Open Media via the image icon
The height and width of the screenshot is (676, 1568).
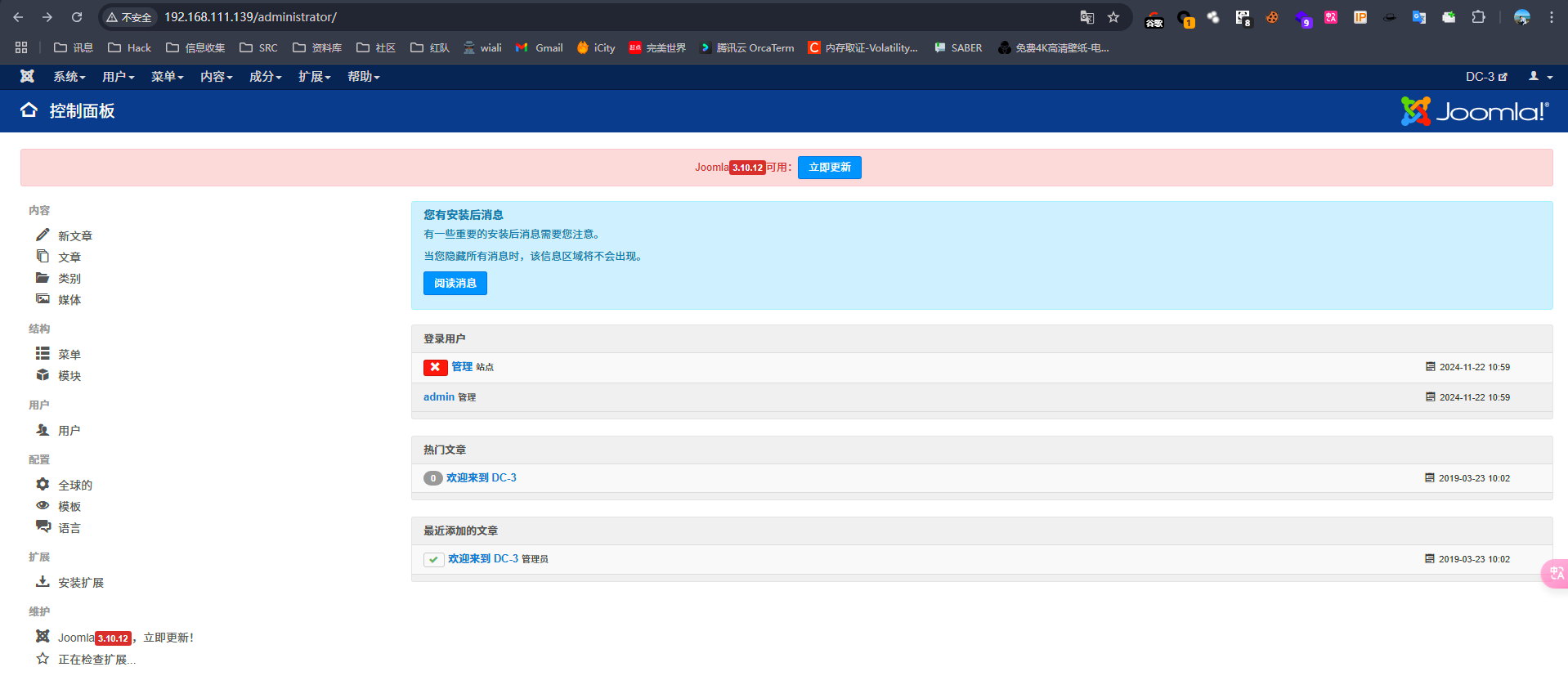tap(43, 299)
